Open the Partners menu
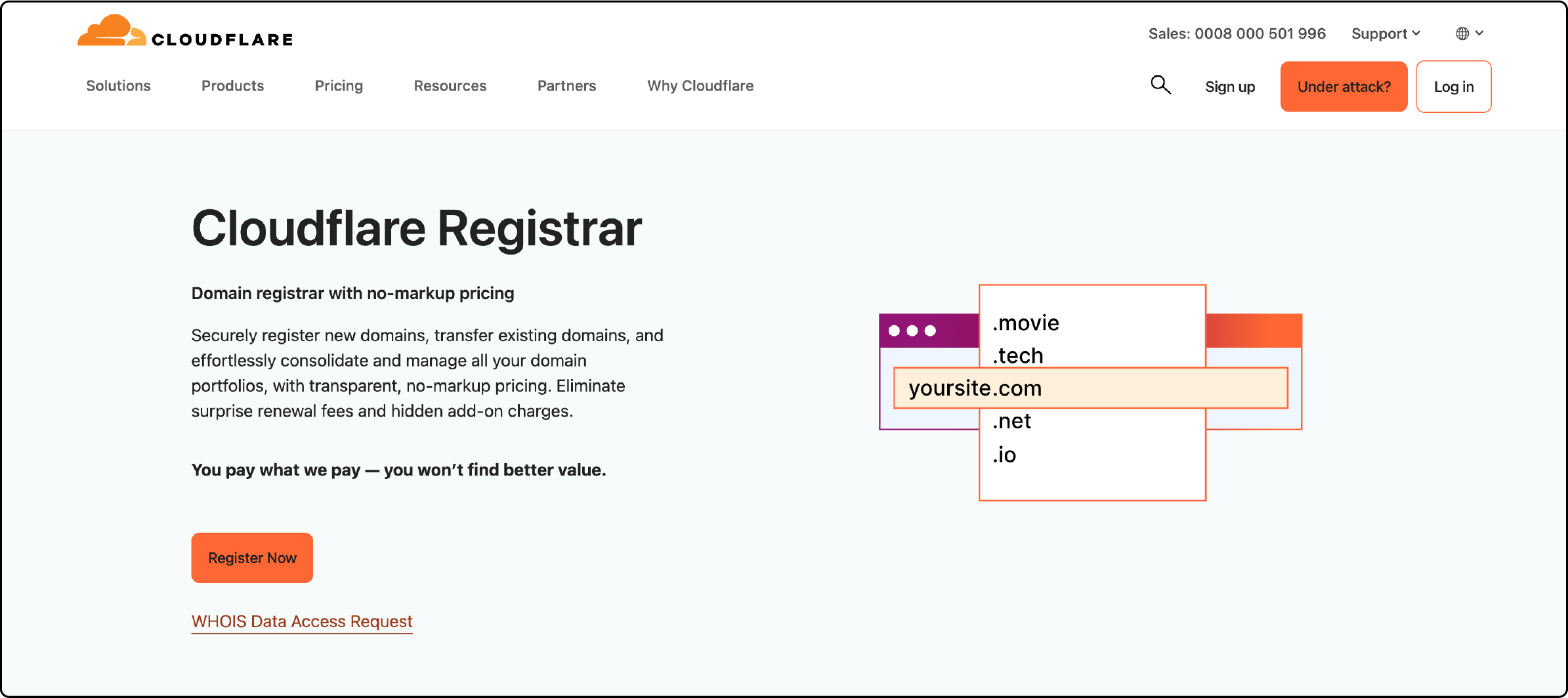The width and height of the screenshot is (1568, 698). click(566, 86)
